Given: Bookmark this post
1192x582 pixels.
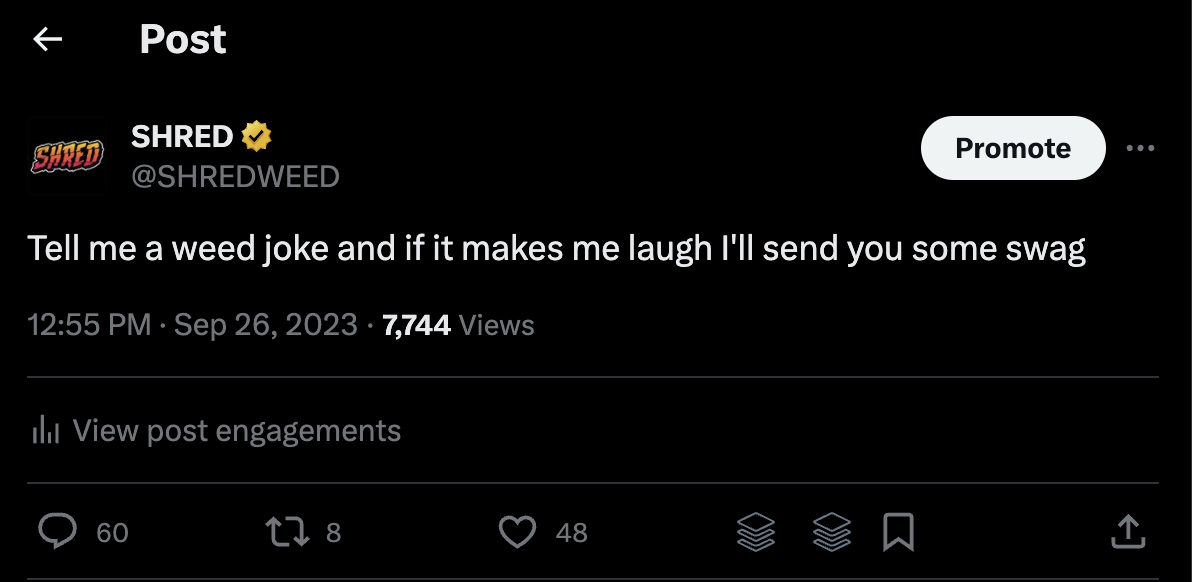Looking at the screenshot, I should (898, 532).
